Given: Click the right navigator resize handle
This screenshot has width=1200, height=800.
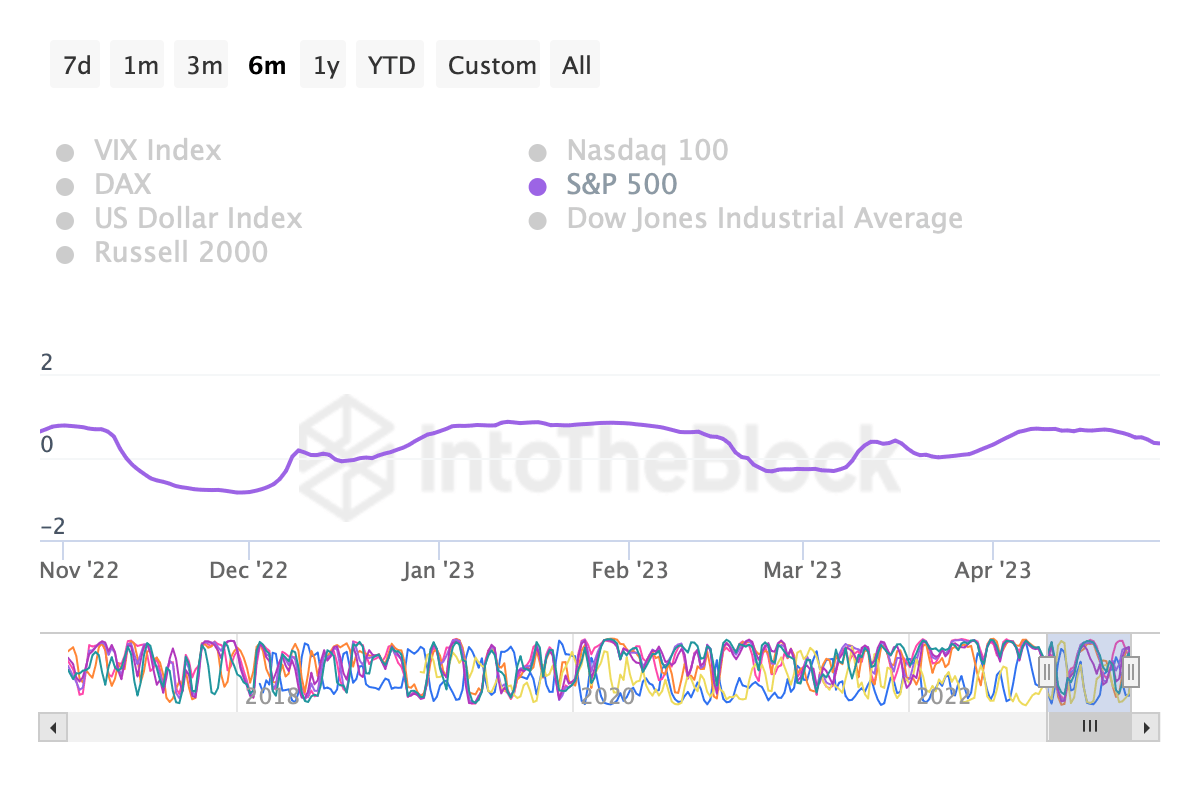Looking at the screenshot, I should (x=1130, y=672).
